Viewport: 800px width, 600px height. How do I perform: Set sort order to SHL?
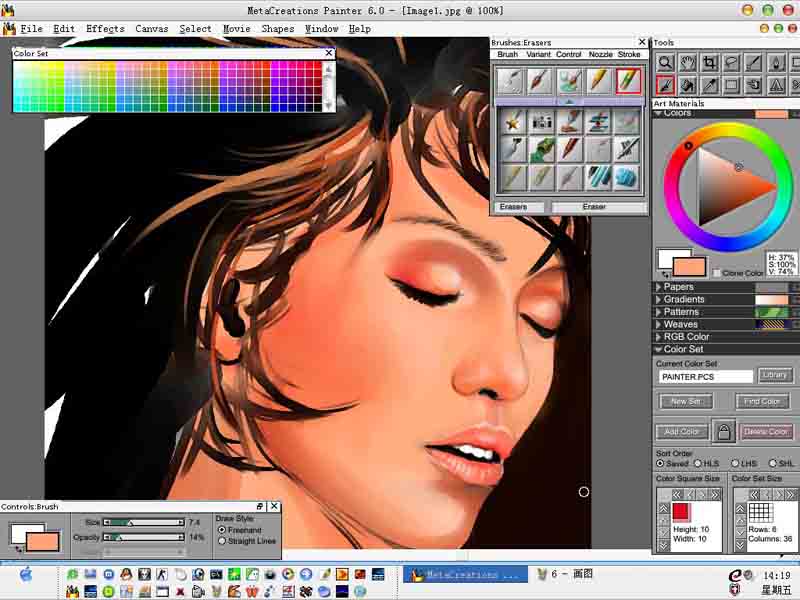(x=772, y=463)
